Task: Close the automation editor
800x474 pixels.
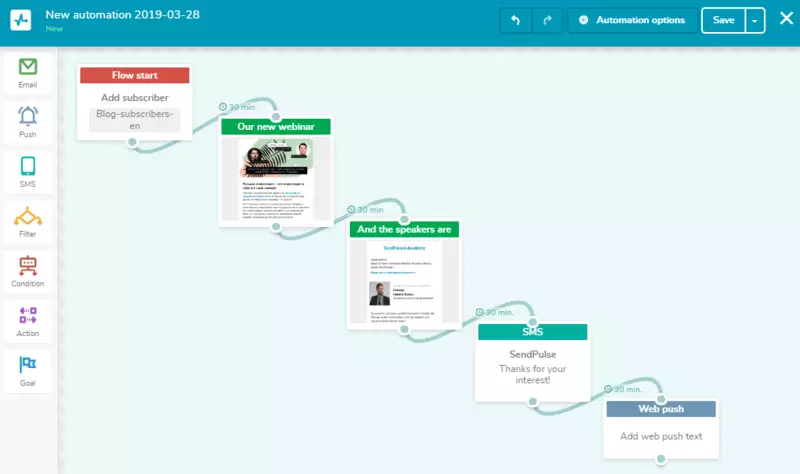Action: 786,19
